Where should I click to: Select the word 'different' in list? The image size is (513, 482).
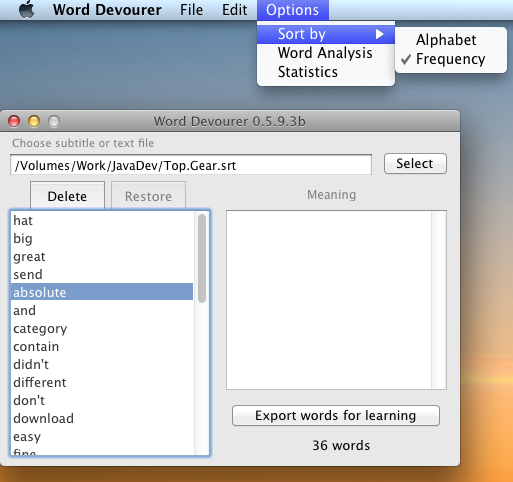(x=102, y=383)
